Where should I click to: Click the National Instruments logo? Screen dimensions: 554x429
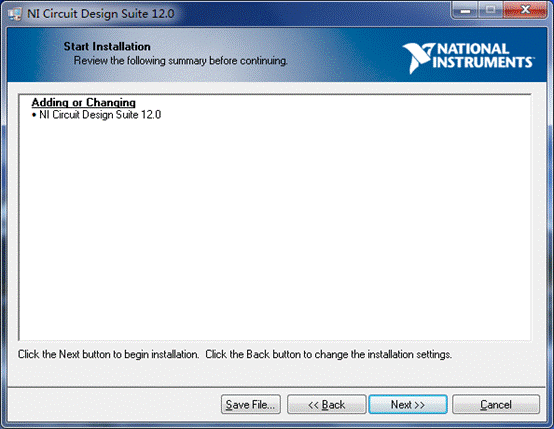[x=468, y=57]
